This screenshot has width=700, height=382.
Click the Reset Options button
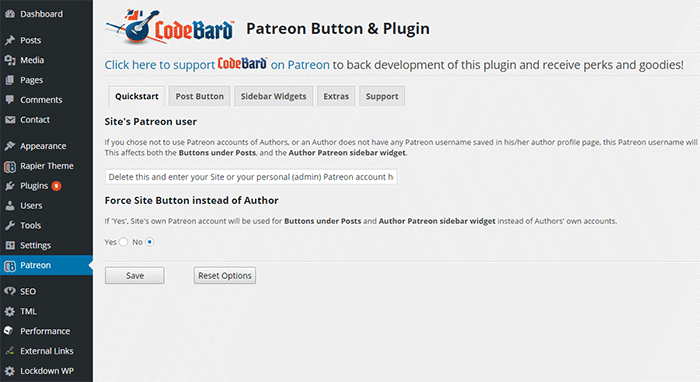(x=225, y=276)
